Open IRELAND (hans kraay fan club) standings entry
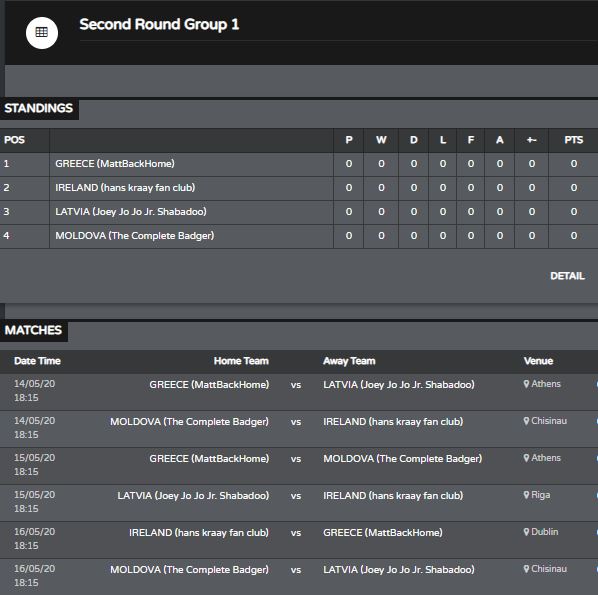 coord(125,188)
